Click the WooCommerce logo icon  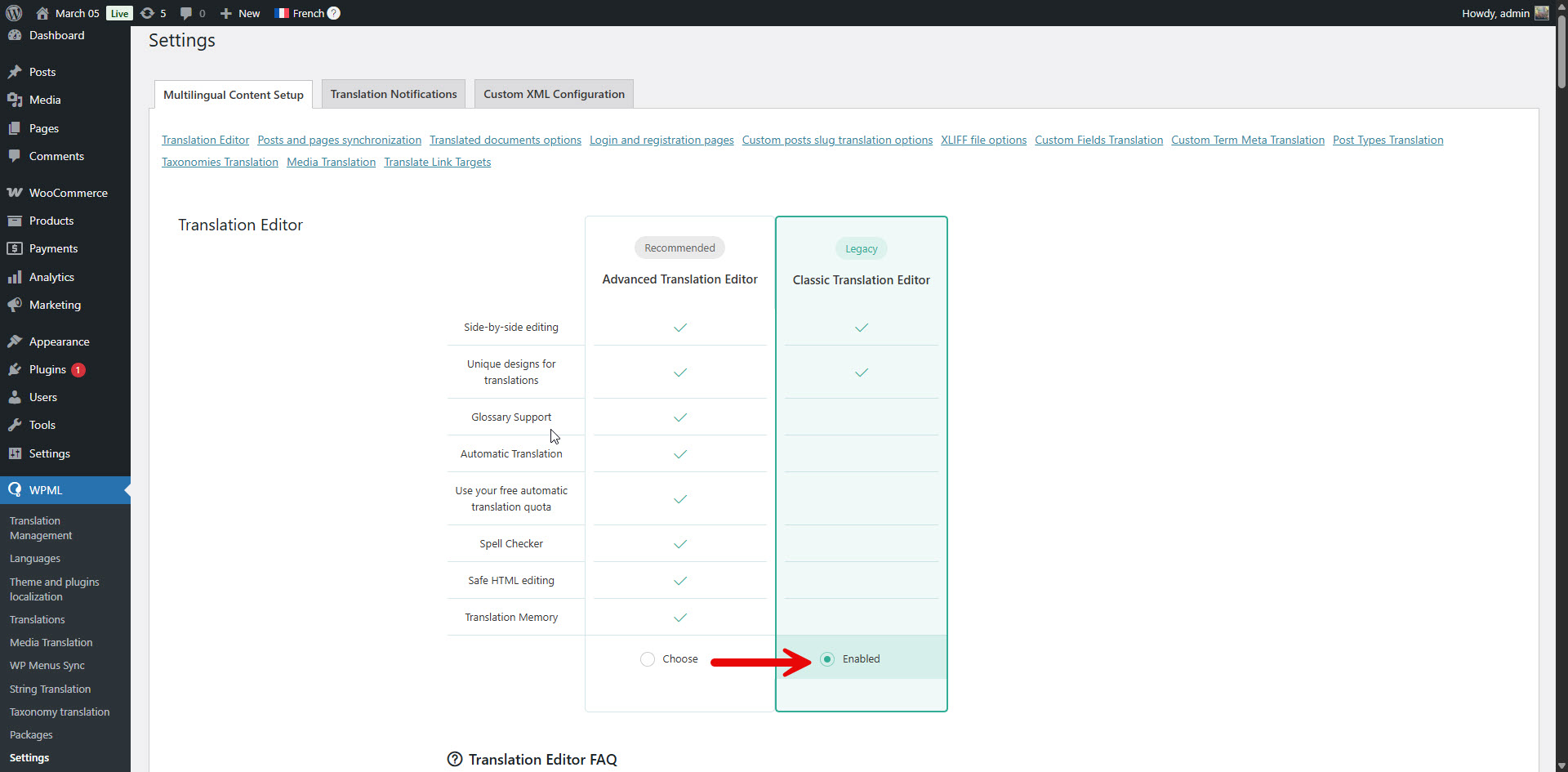click(x=15, y=193)
